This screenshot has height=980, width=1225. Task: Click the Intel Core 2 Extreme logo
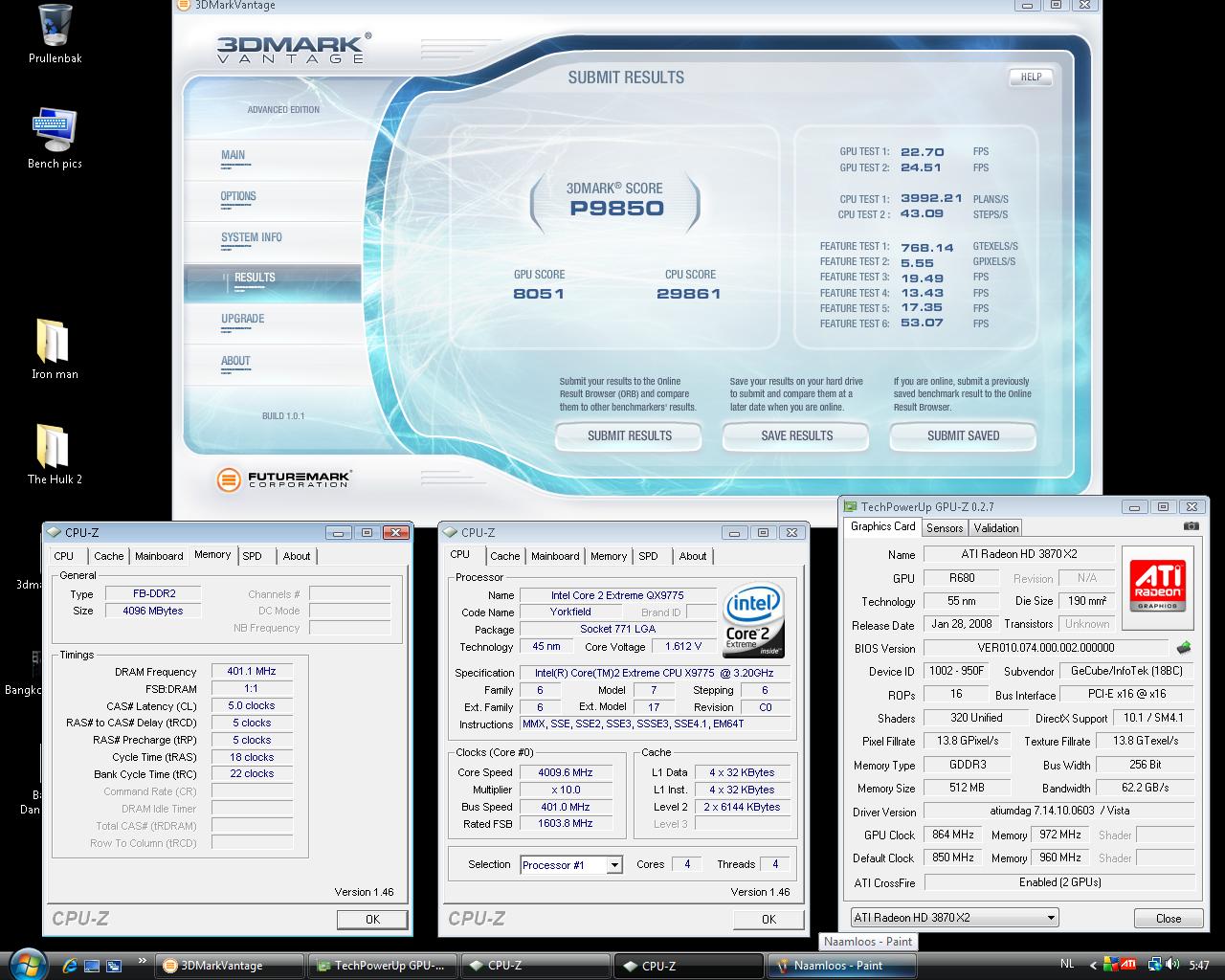coord(754,619)
